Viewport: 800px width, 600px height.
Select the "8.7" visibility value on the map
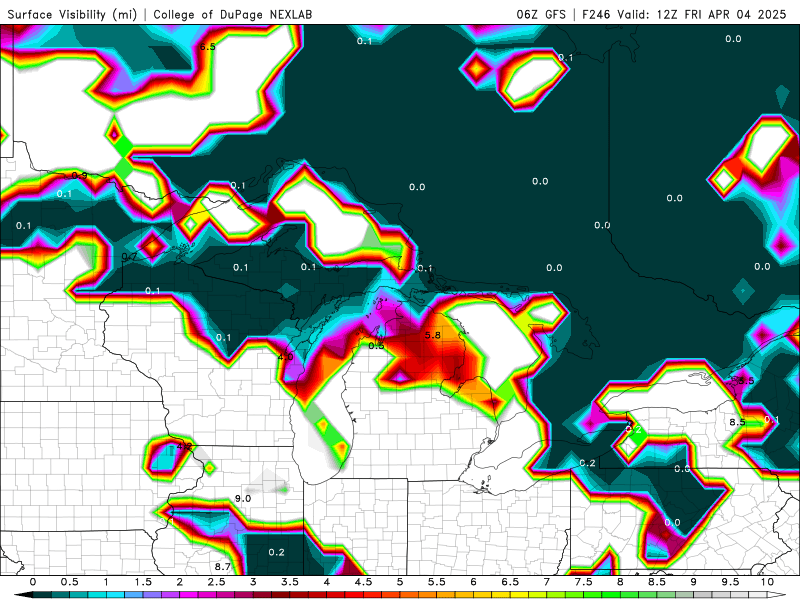(x=222, y=566)
